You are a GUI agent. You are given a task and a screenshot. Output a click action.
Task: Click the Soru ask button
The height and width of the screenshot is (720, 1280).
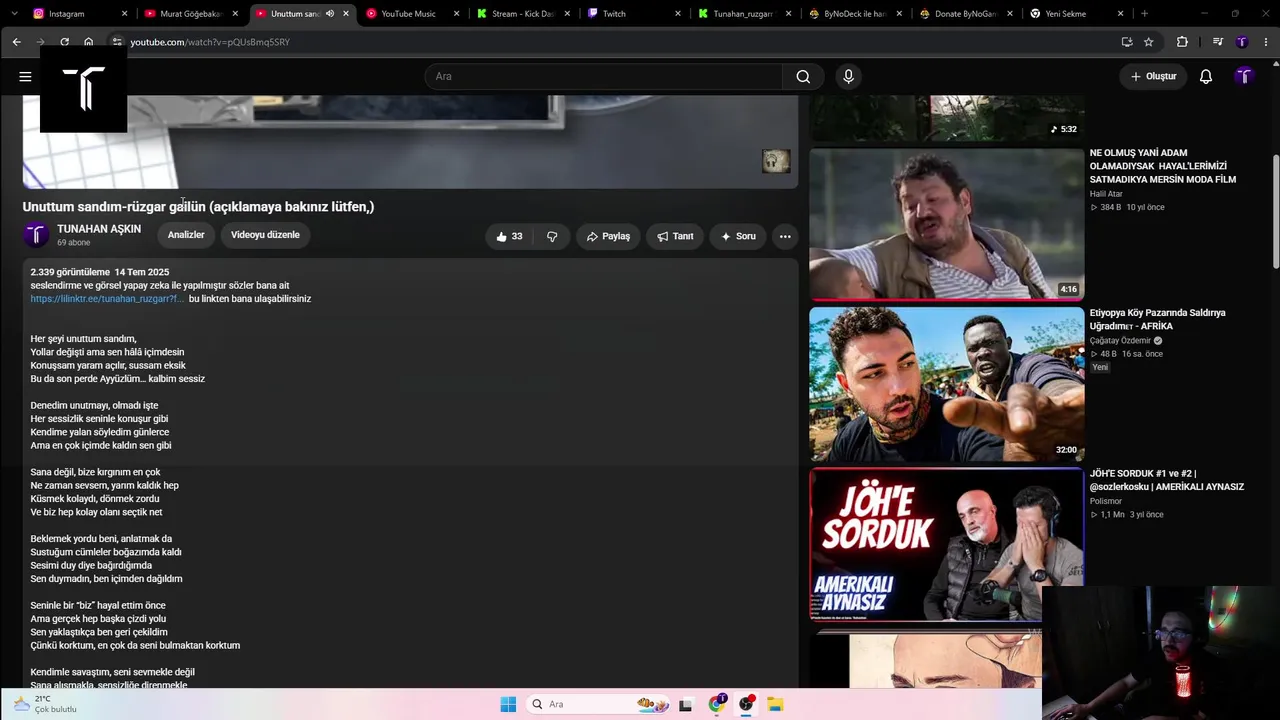(x=738, y=236)
